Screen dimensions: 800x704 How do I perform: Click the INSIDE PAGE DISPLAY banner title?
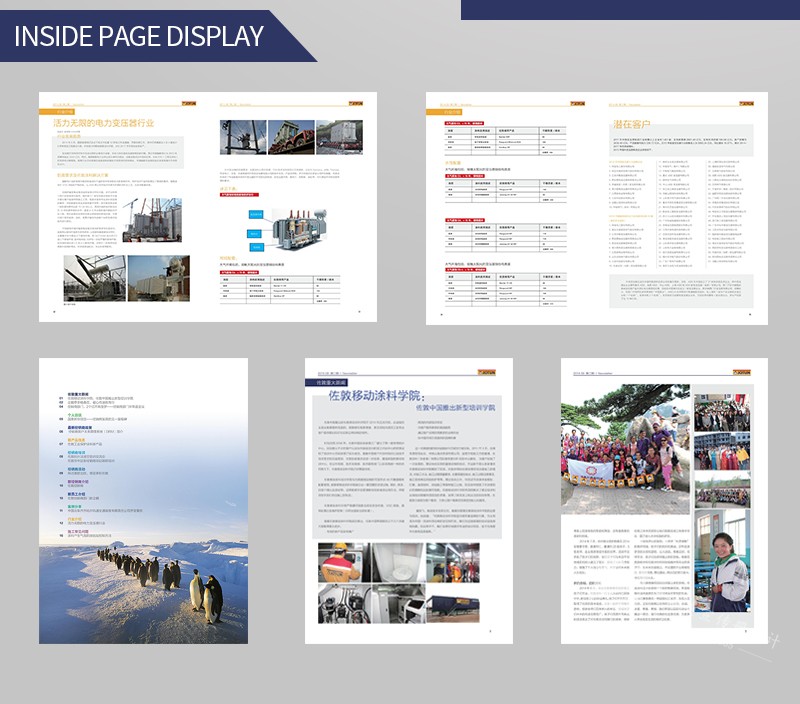click(139, 36)
